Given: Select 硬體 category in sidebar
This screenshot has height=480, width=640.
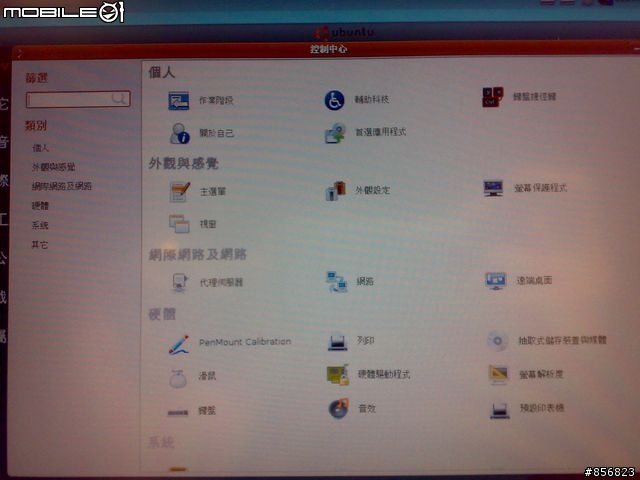Looking at the screenshot, I should pyautogui.click(x=40, y=206).
